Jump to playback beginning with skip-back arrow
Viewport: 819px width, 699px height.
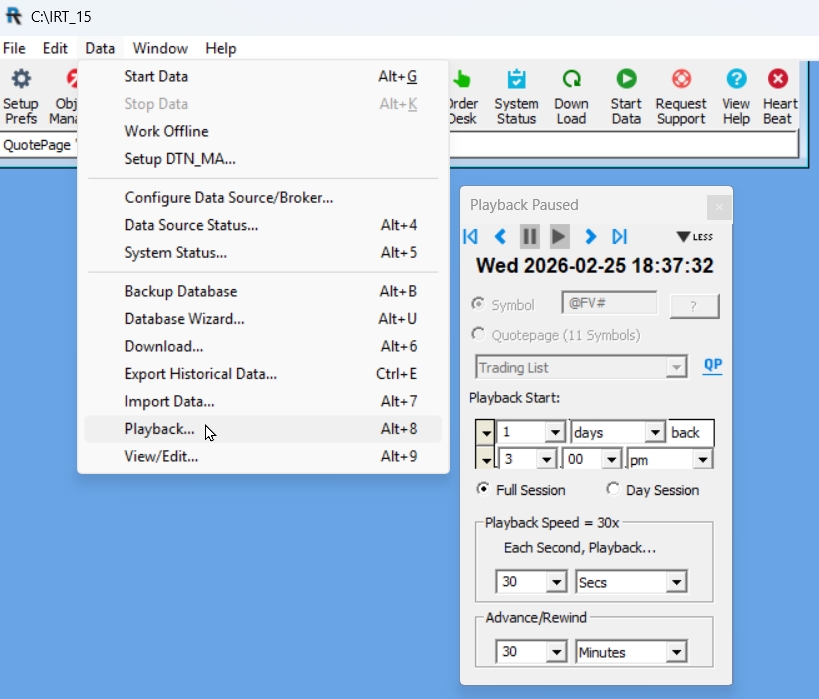tap(471, 237)
